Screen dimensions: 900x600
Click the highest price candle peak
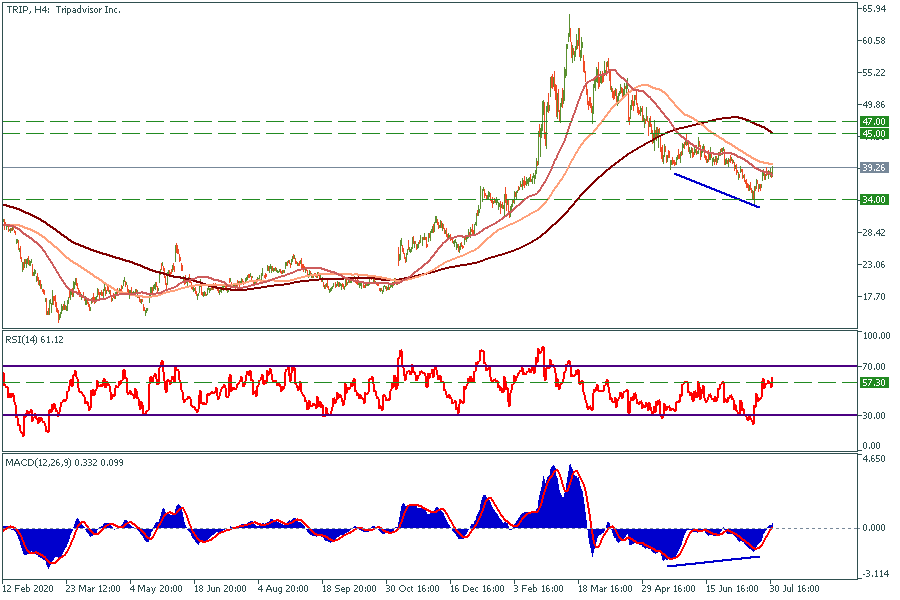(x=570, y=17)
